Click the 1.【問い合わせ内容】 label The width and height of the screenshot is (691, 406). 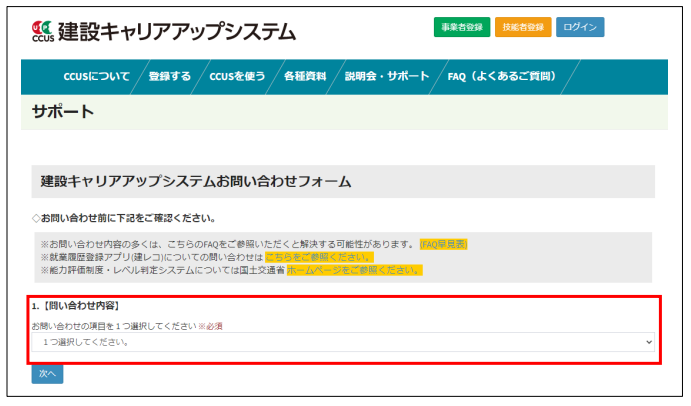click(76, 305)
